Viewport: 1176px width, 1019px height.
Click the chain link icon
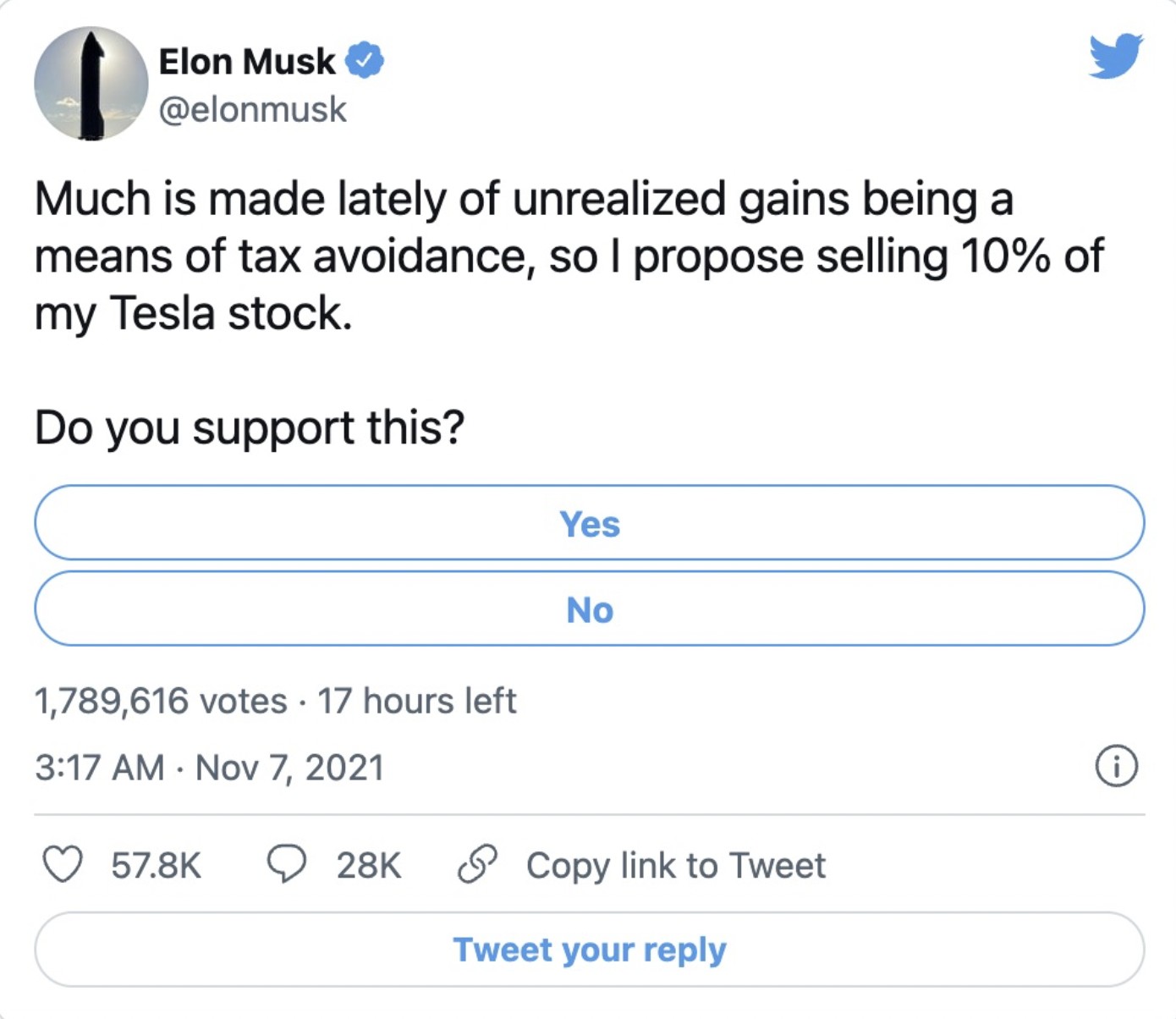pyautogui.click(x=477, y=864)
